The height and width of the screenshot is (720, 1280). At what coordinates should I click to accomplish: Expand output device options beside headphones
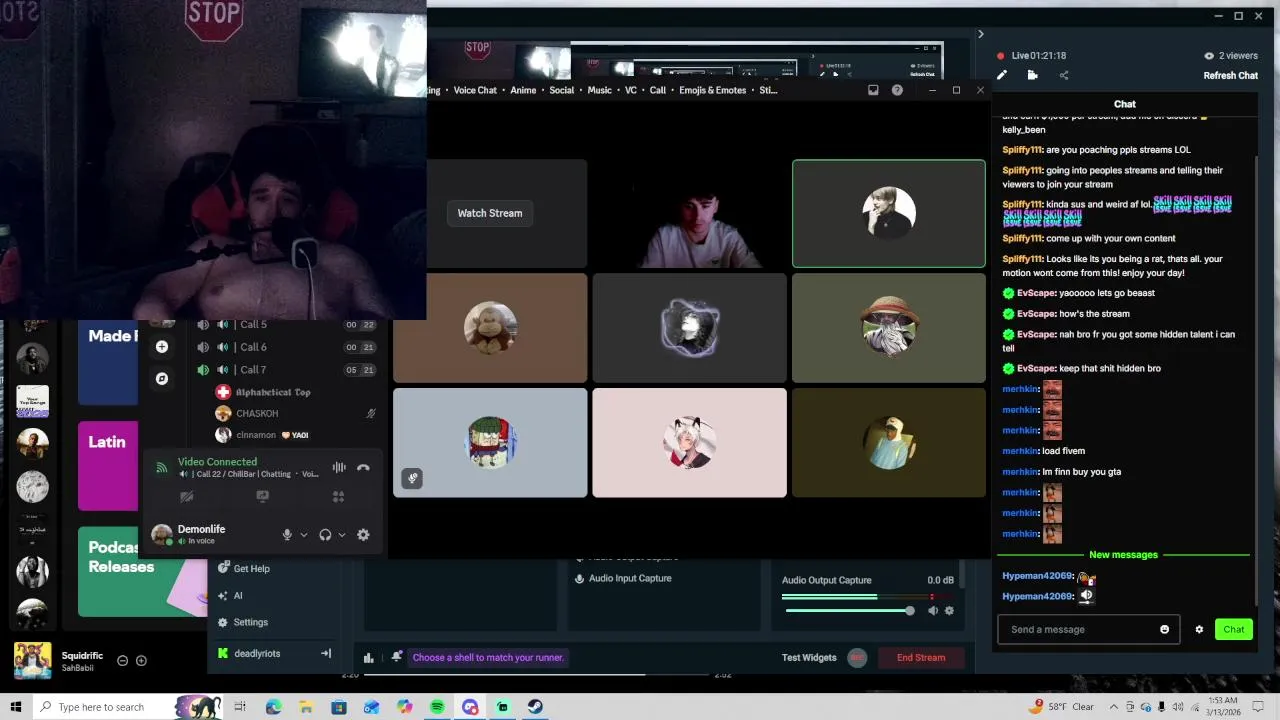pos(342,535)
